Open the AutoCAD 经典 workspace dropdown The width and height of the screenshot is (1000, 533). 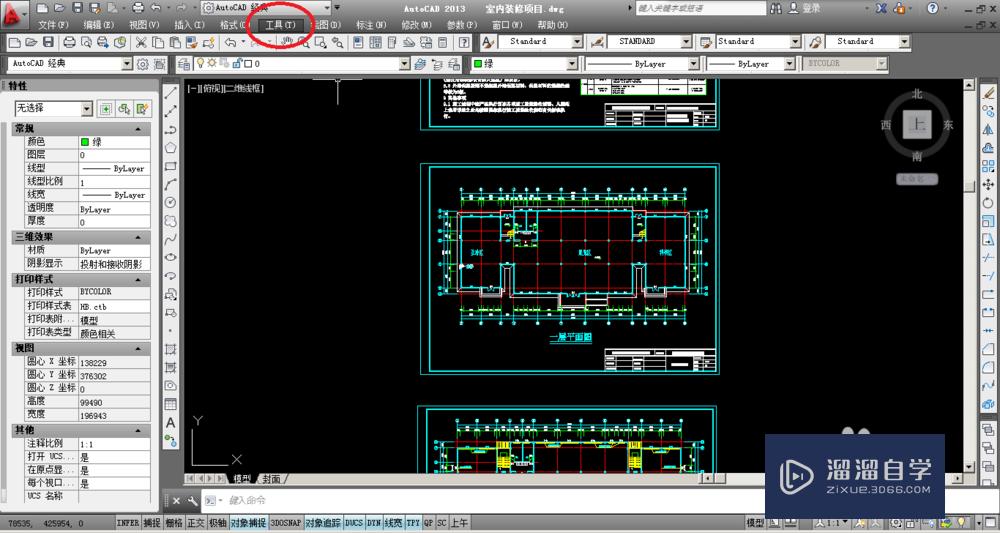tap(126, 64)
